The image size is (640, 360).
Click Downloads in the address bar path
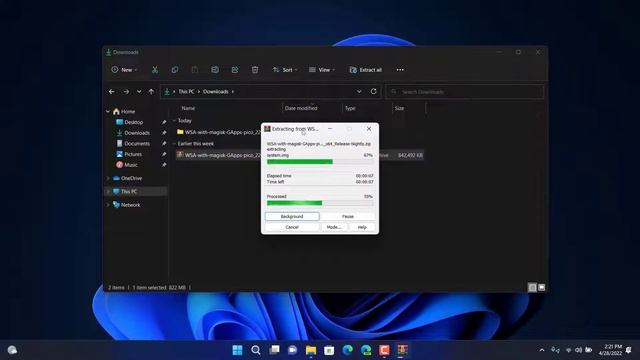216,91
